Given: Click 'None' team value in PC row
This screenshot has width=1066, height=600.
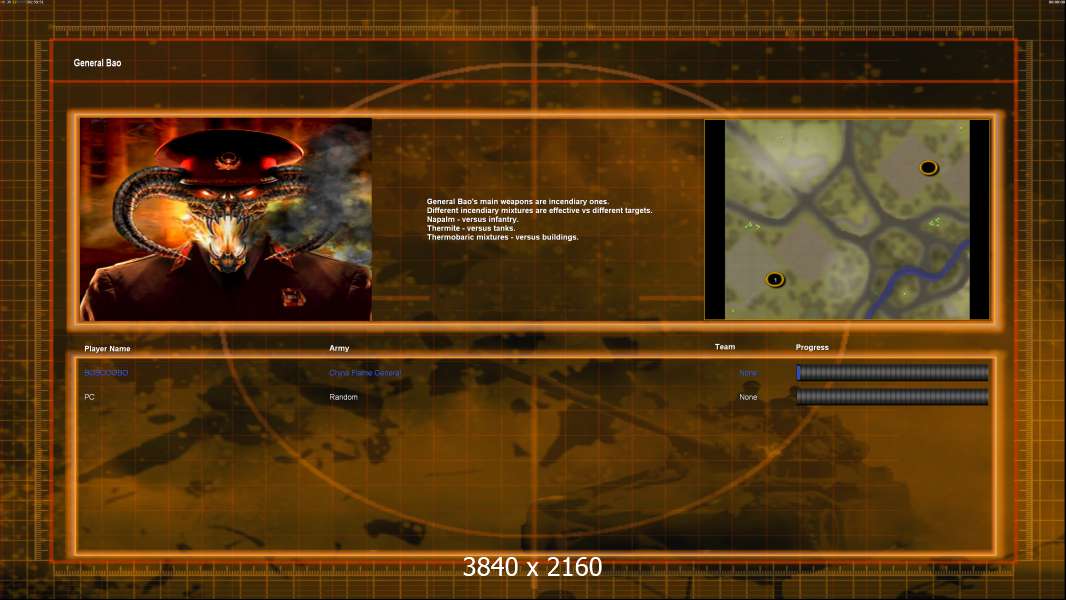Looking at the screenshot, I should tap(748, 397).
